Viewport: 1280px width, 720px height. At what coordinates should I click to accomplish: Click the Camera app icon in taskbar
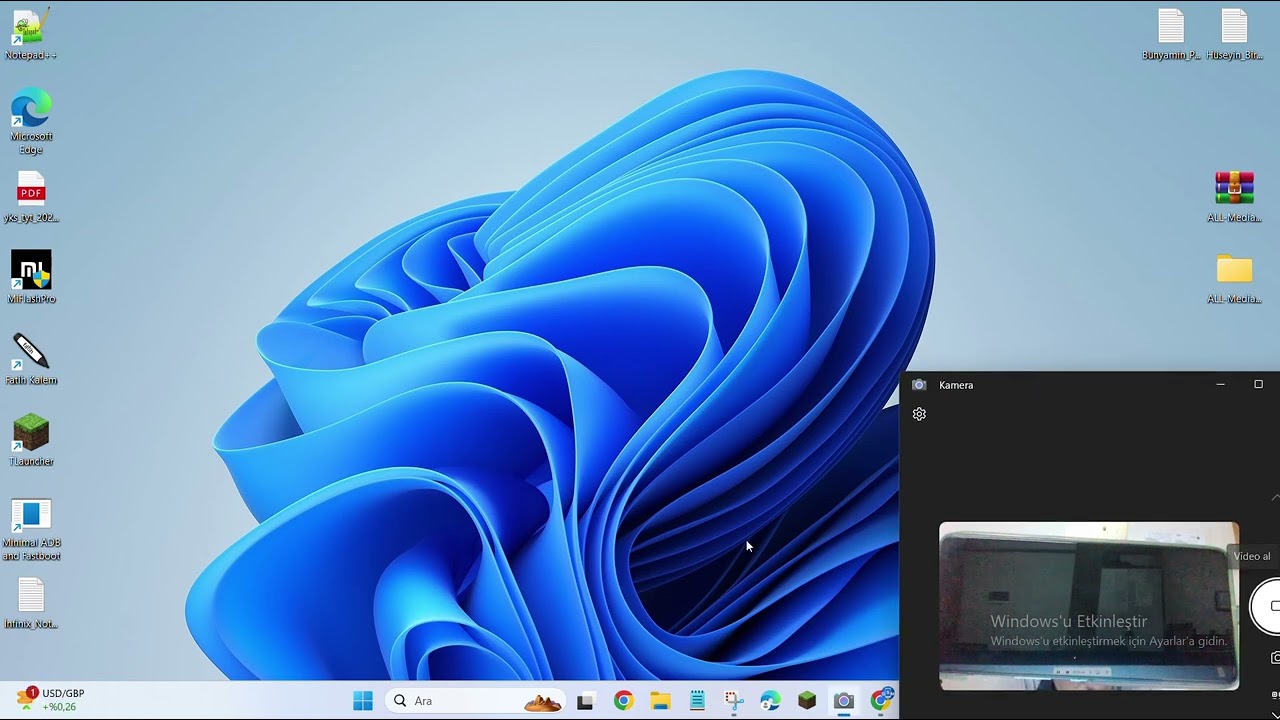point(844,701)
